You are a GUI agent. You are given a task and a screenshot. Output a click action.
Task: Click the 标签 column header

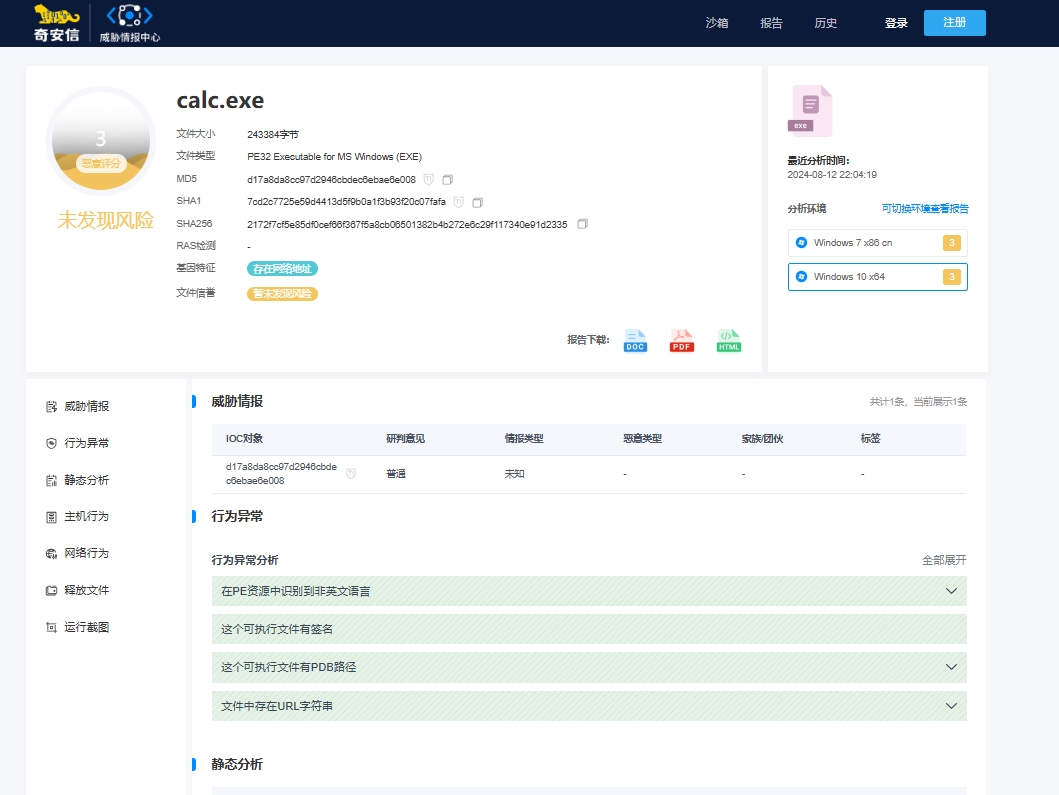(x=871, y=438)
